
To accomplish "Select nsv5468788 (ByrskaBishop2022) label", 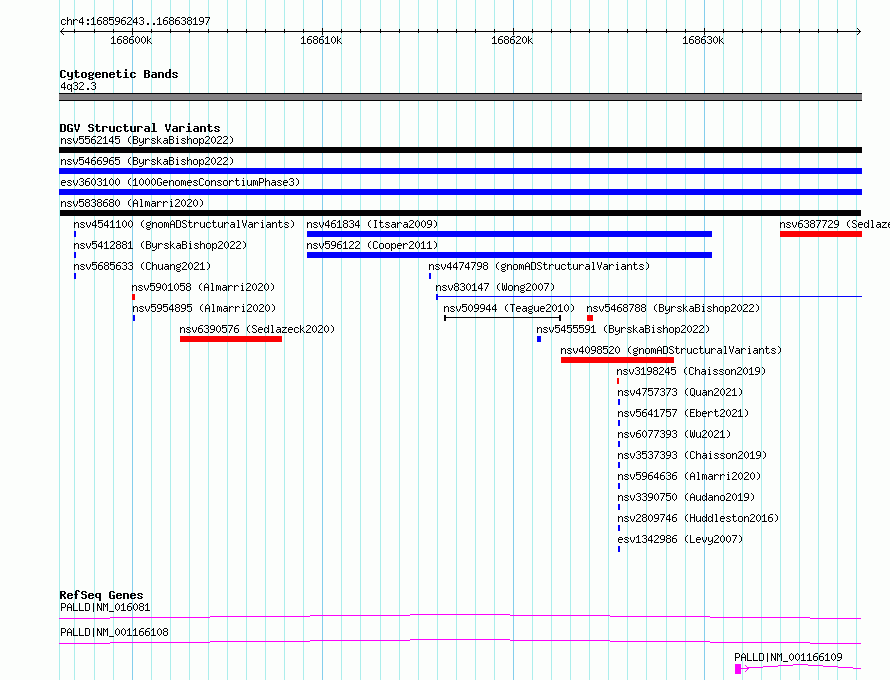I will coord(673,308).
